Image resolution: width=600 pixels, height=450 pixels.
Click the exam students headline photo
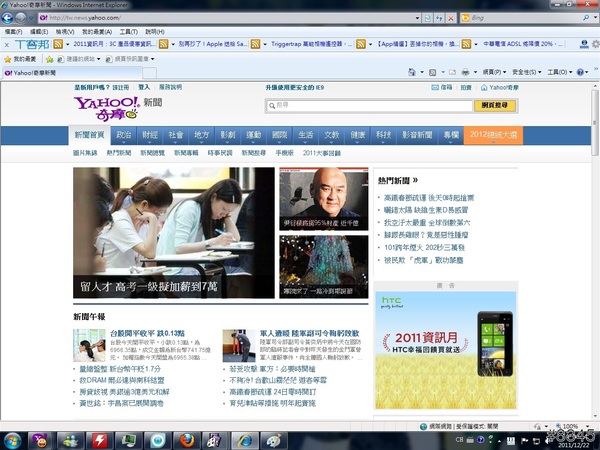173,232
